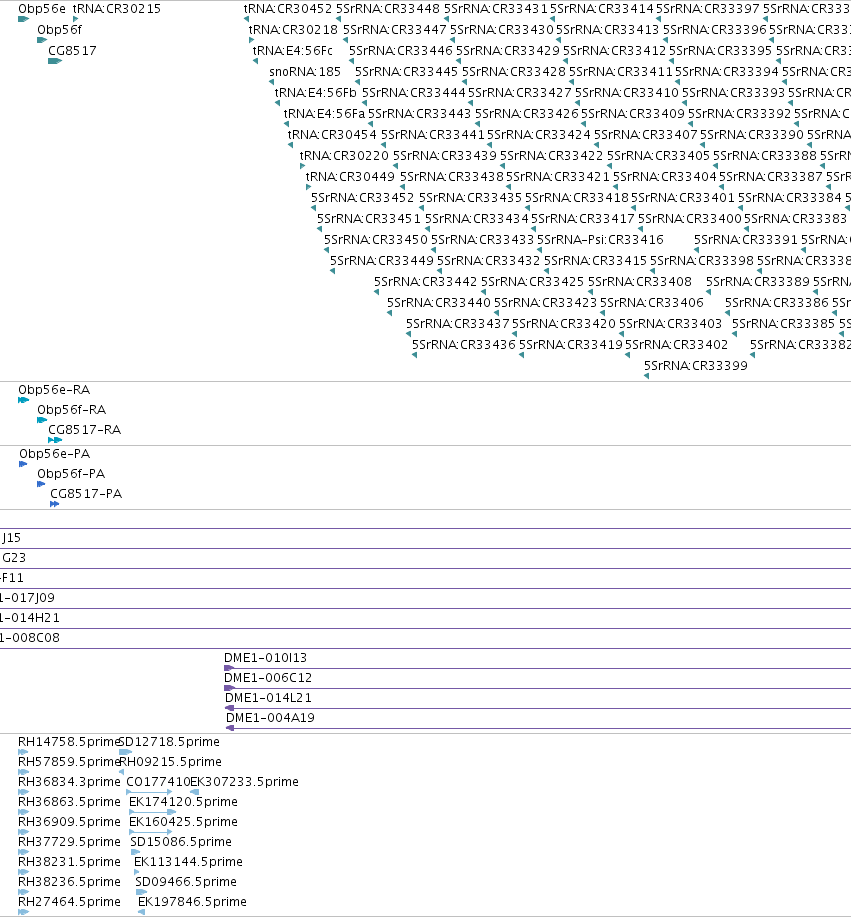
Task: Click EK174120.5prime EST span
Action: [152, 812]
